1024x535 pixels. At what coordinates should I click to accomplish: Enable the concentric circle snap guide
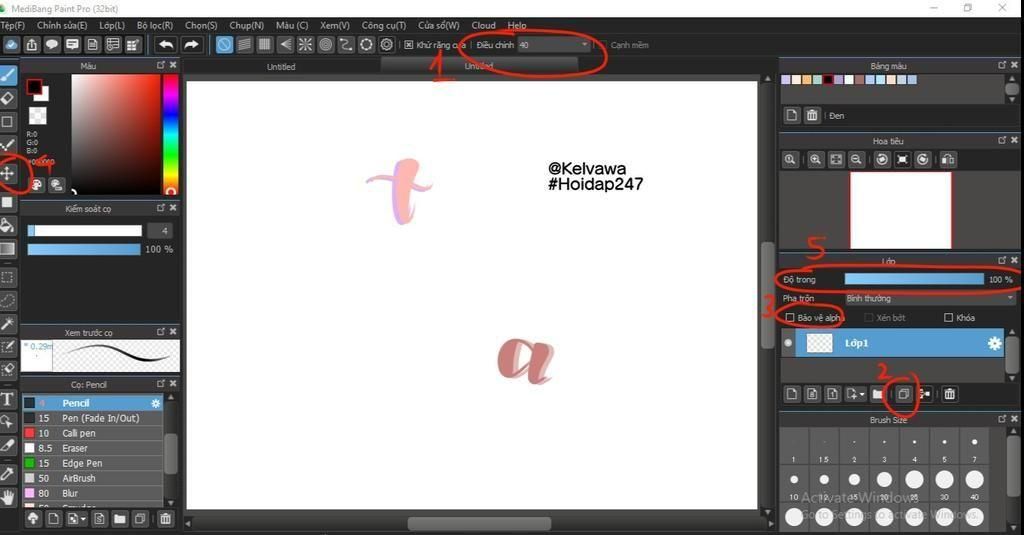click(325, 44)
